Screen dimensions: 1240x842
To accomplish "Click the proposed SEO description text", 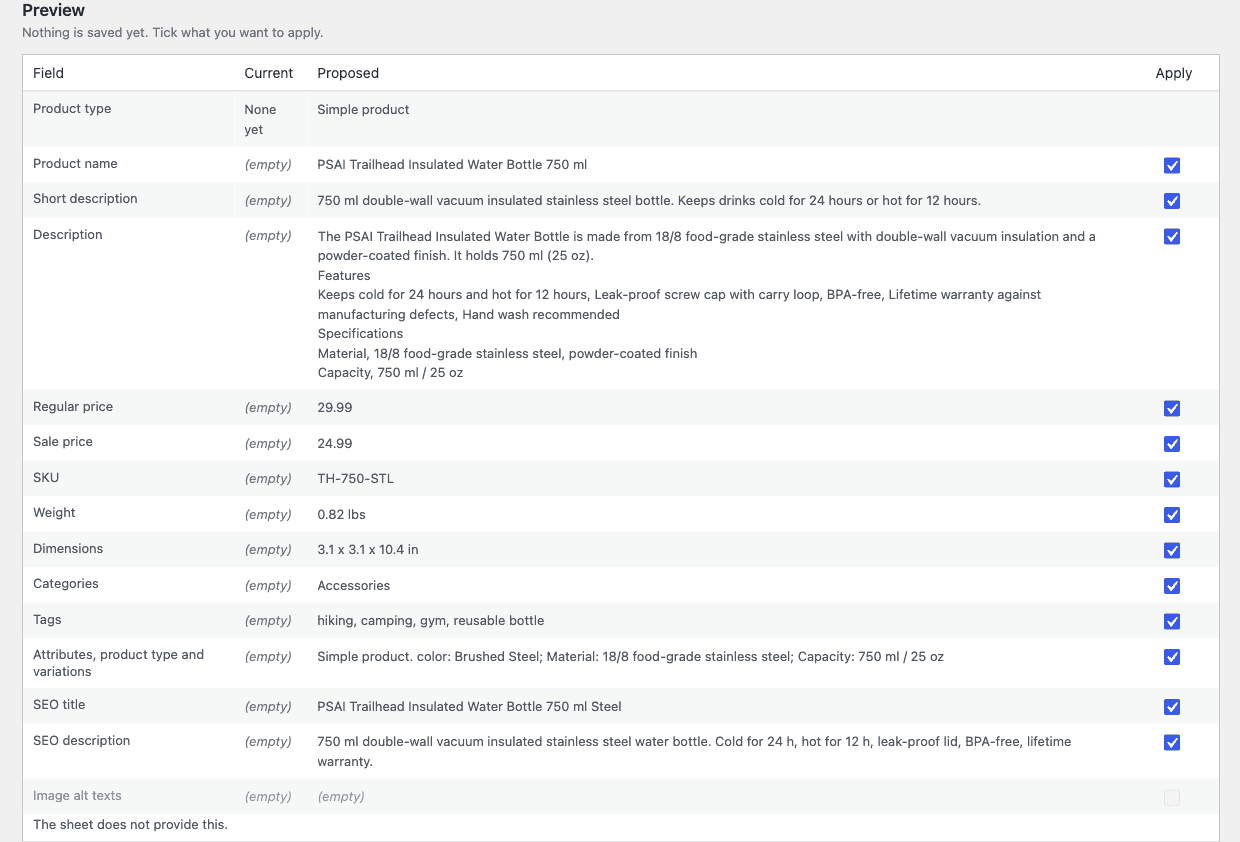I will pyautogui.click(x=694, y=752).
